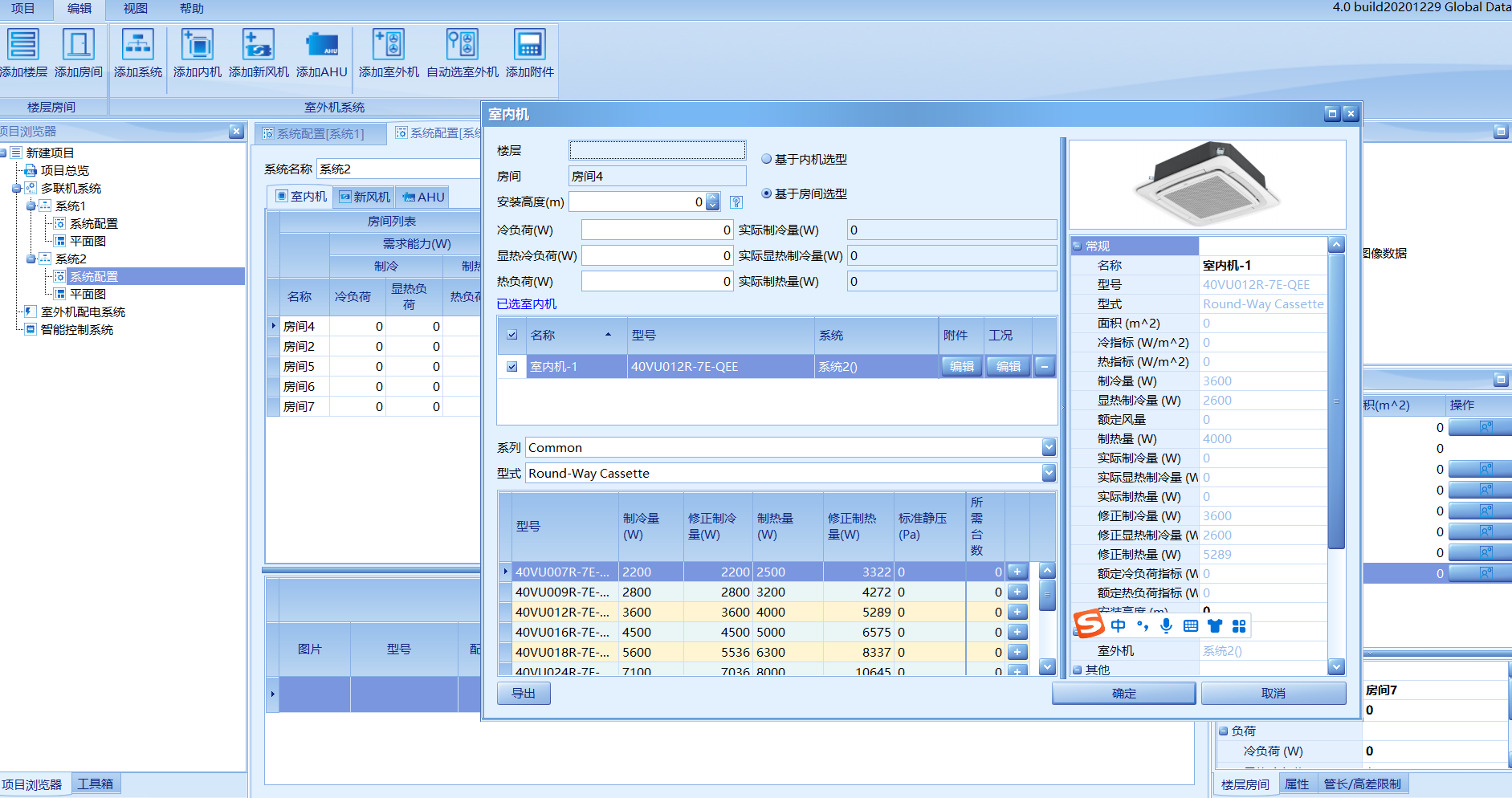This screenshot has width=1512, height=798.
Task: Click the 添加房间 (add room) icon
Action: (x=78, y=45)
